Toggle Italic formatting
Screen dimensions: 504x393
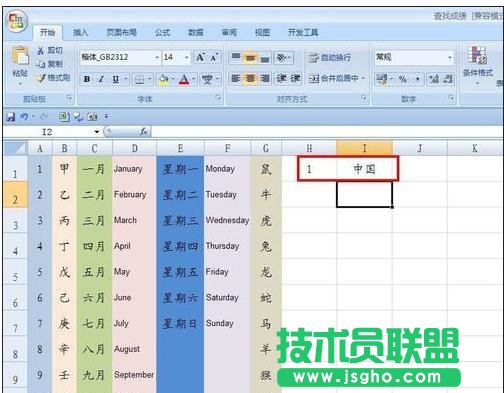101,79
